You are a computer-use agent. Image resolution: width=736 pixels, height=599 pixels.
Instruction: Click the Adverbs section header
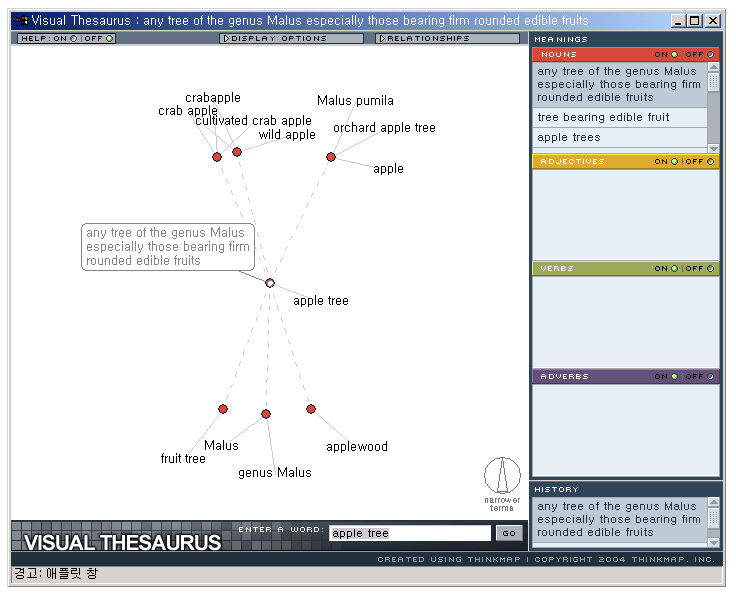(x=626, y=376)
